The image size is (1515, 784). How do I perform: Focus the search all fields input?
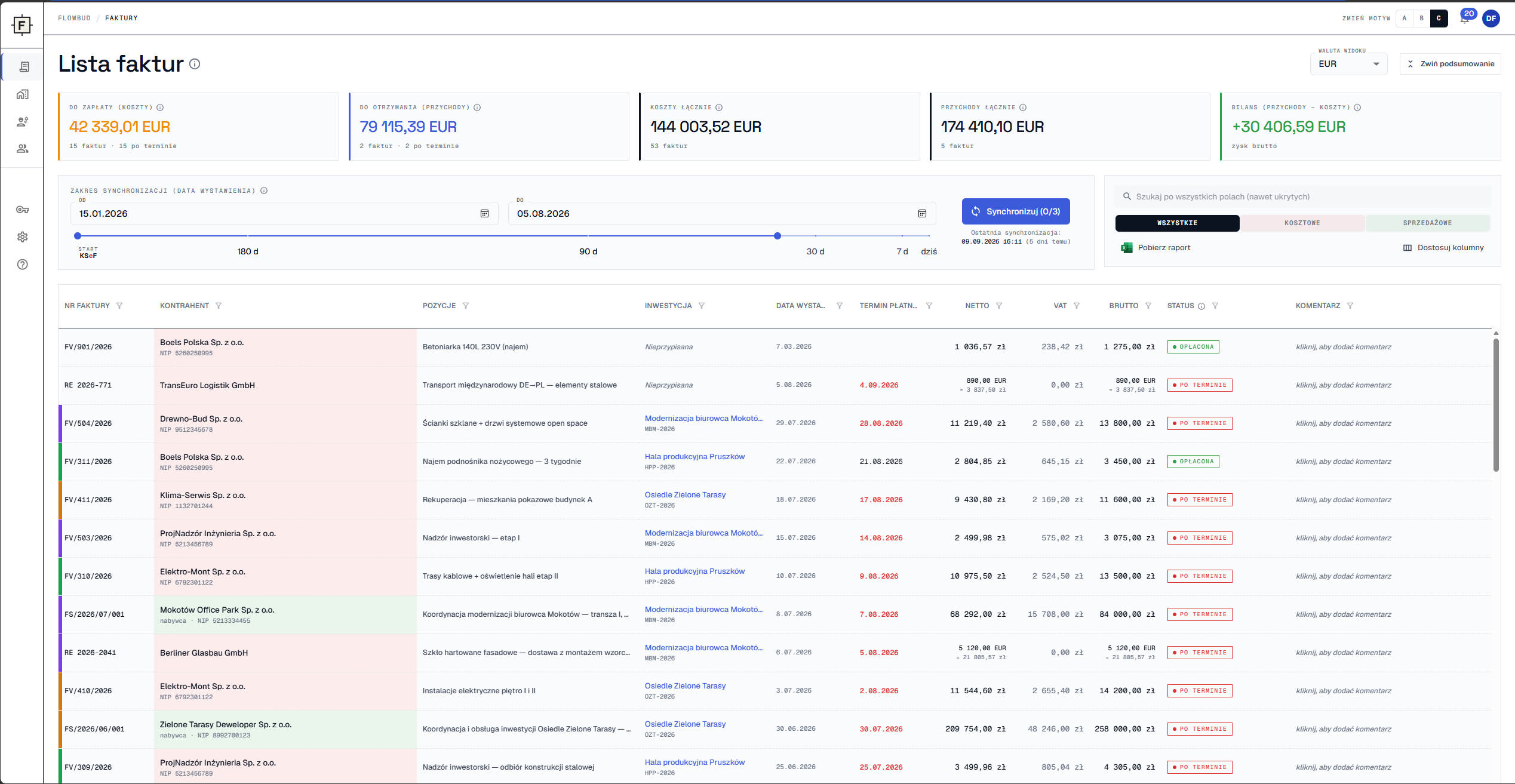[1303, 196]
